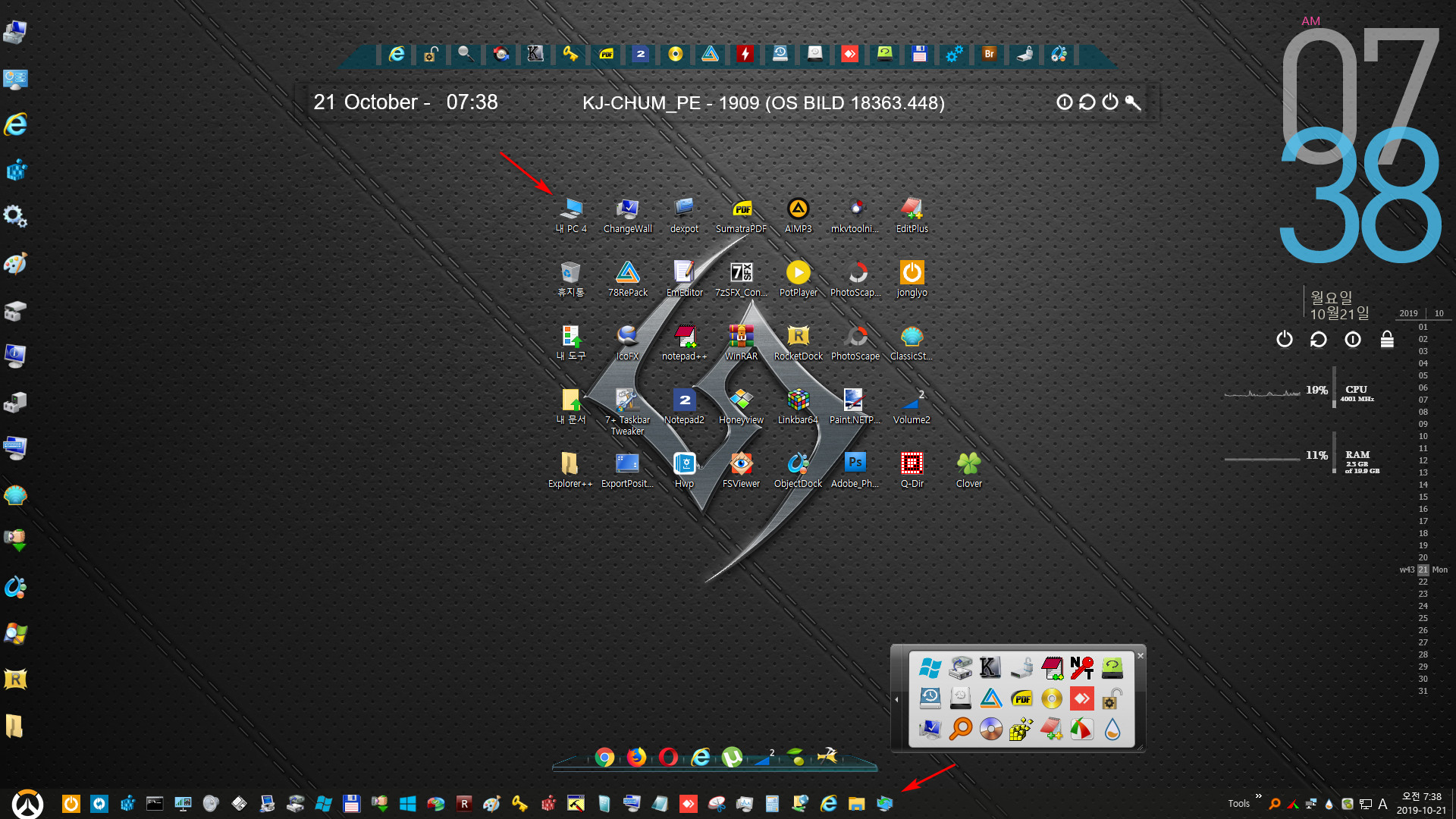Launch Firefox from the bottom dock

point(636,757)
